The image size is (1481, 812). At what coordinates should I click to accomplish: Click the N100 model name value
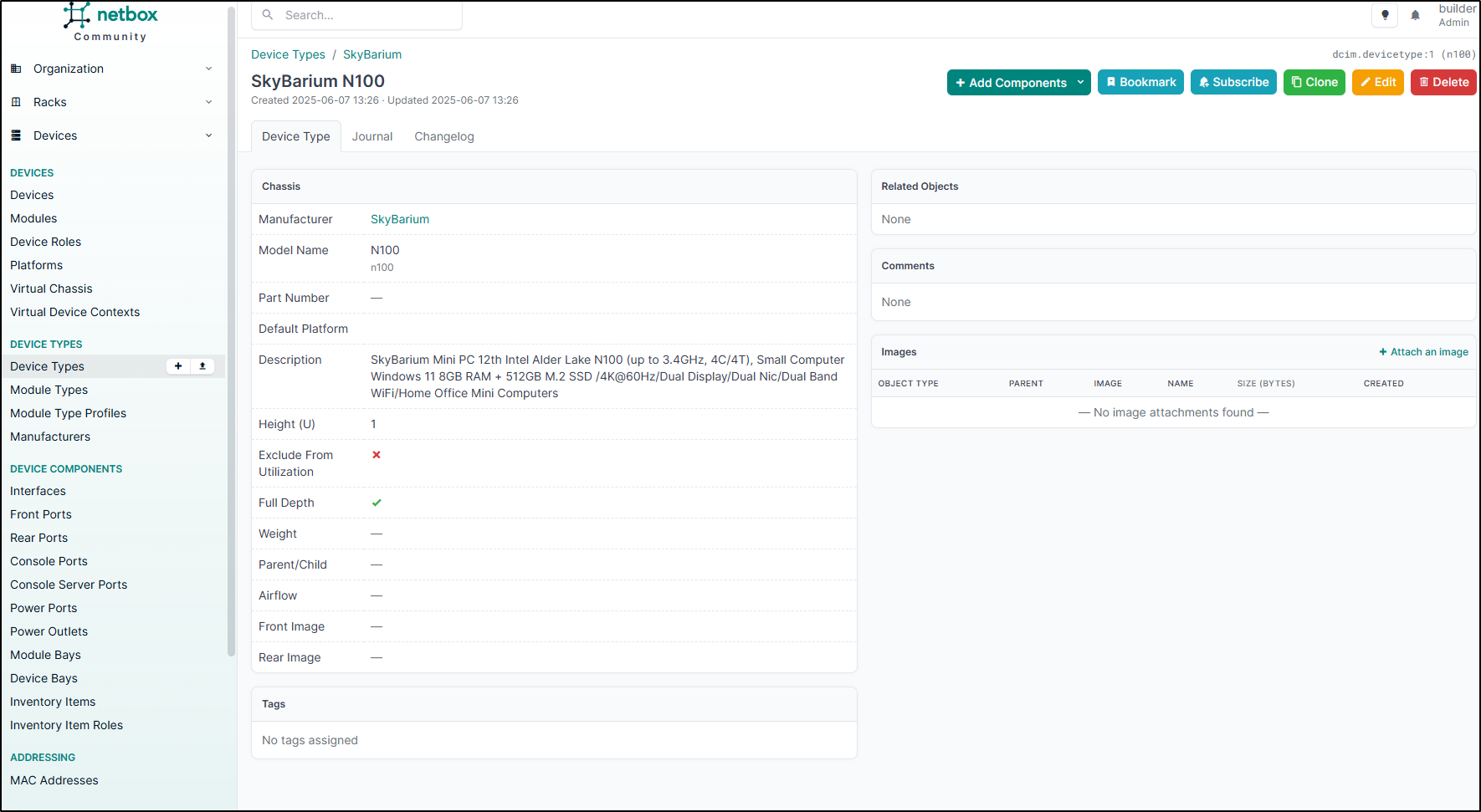385,250
